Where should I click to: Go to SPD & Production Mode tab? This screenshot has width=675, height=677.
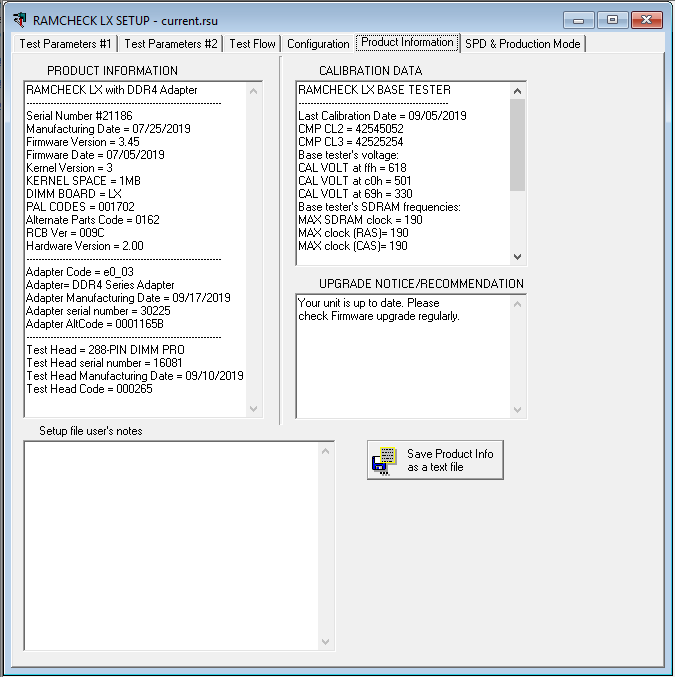click(523, 44)
